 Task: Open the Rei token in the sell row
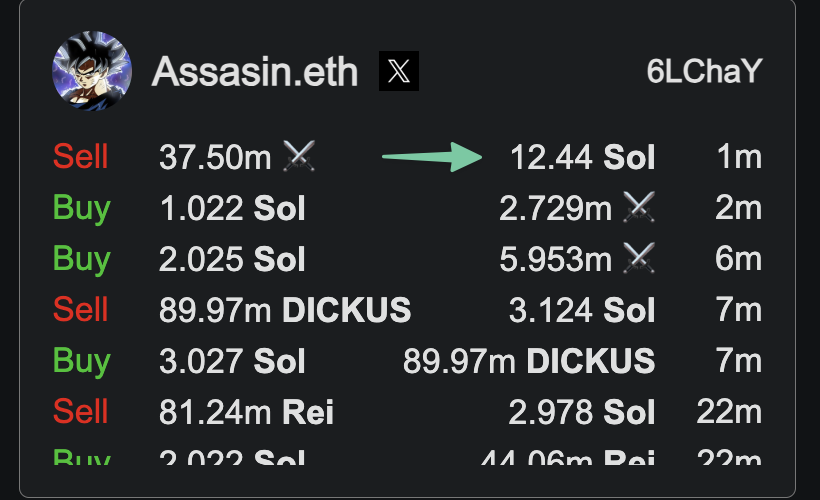pyautogui.click(x=308, y=412)
